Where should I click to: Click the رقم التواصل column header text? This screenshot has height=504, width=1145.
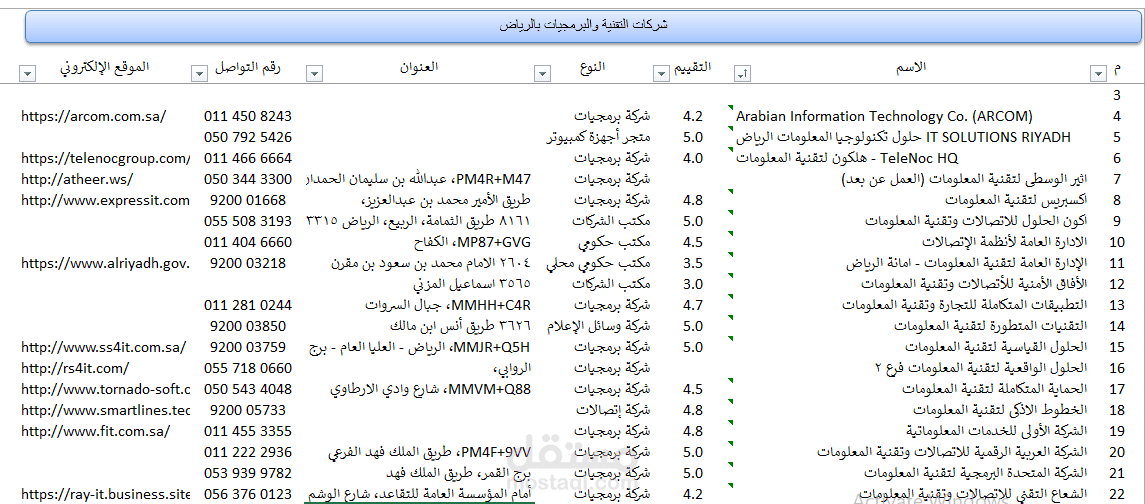[248, 67]
